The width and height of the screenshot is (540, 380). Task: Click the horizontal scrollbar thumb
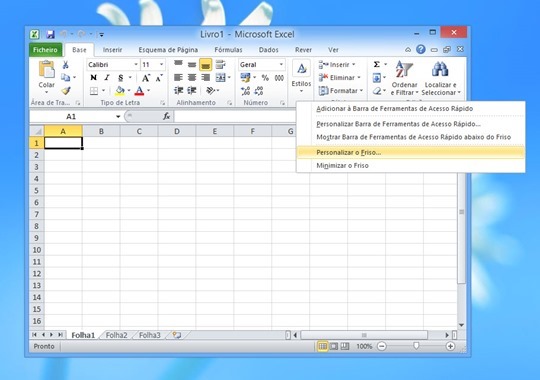tap(364, 335)
